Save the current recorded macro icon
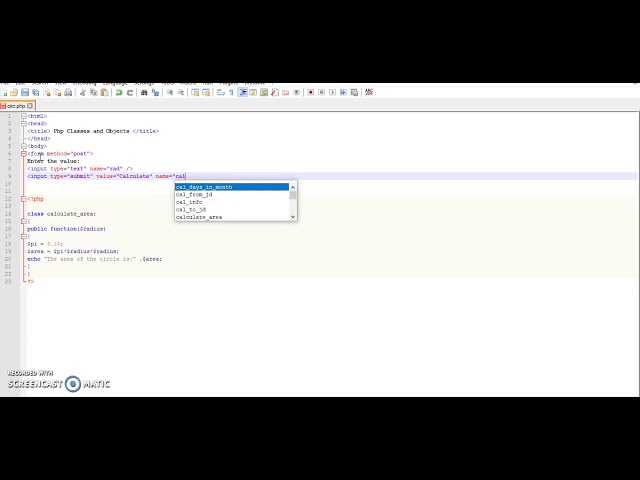This screenshot has width=640, height=480. pyautogui.click(x=354, y=93)
